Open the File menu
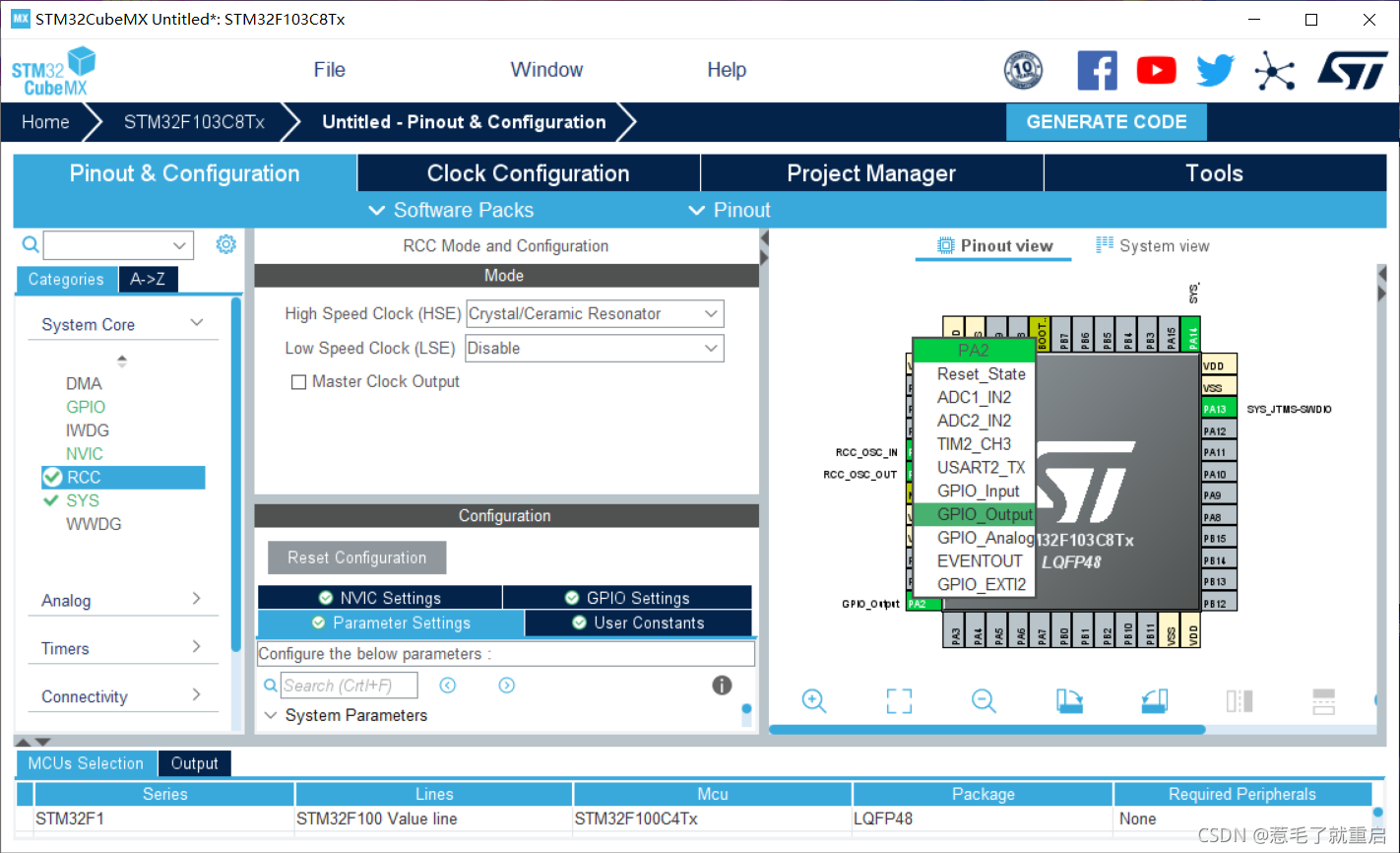This screenshot has height=853, width=1400. tap(329, 70)
